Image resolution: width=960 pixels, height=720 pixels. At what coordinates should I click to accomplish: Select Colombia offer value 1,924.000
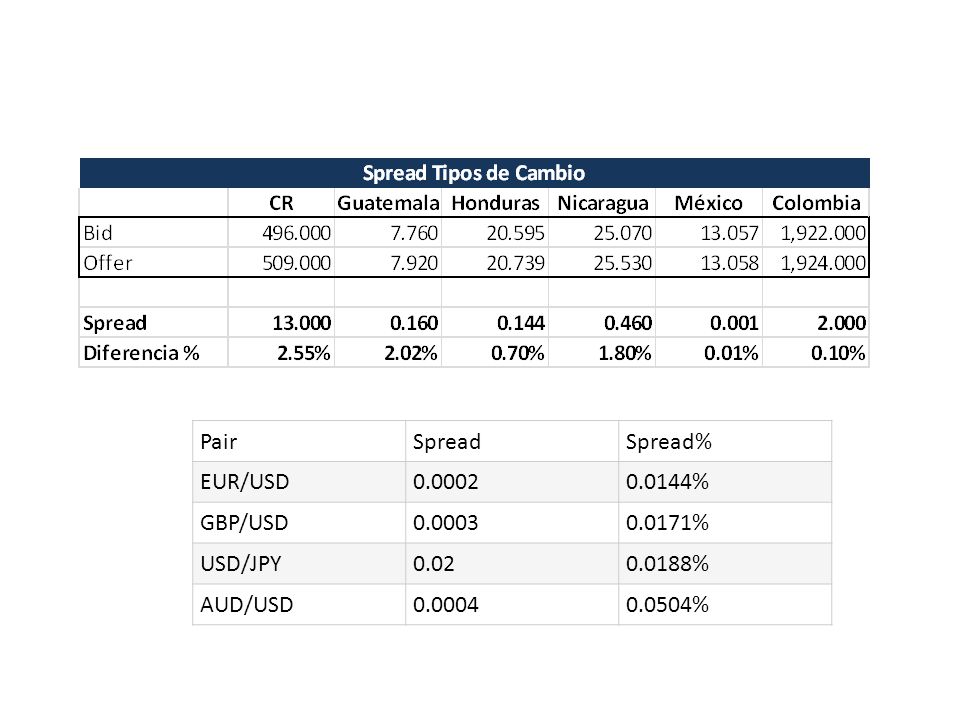click(x=823, y=263)
